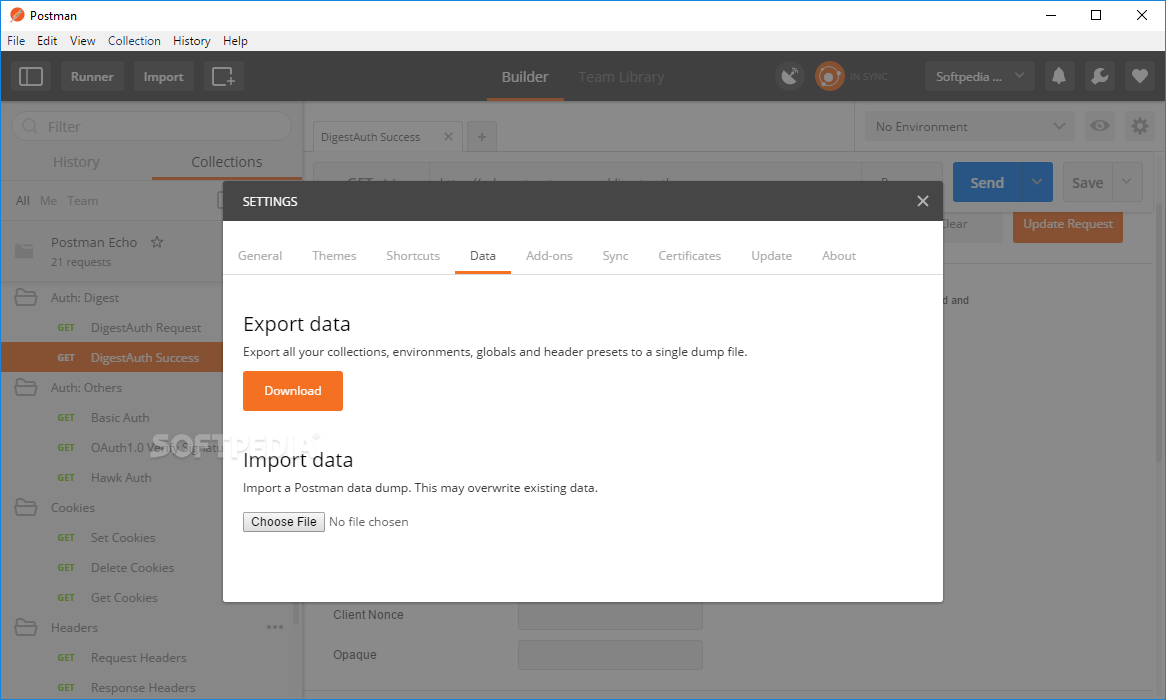The image size is (1166, 700).
Task: Open manage environments gear
Action: coord(1139,126)
